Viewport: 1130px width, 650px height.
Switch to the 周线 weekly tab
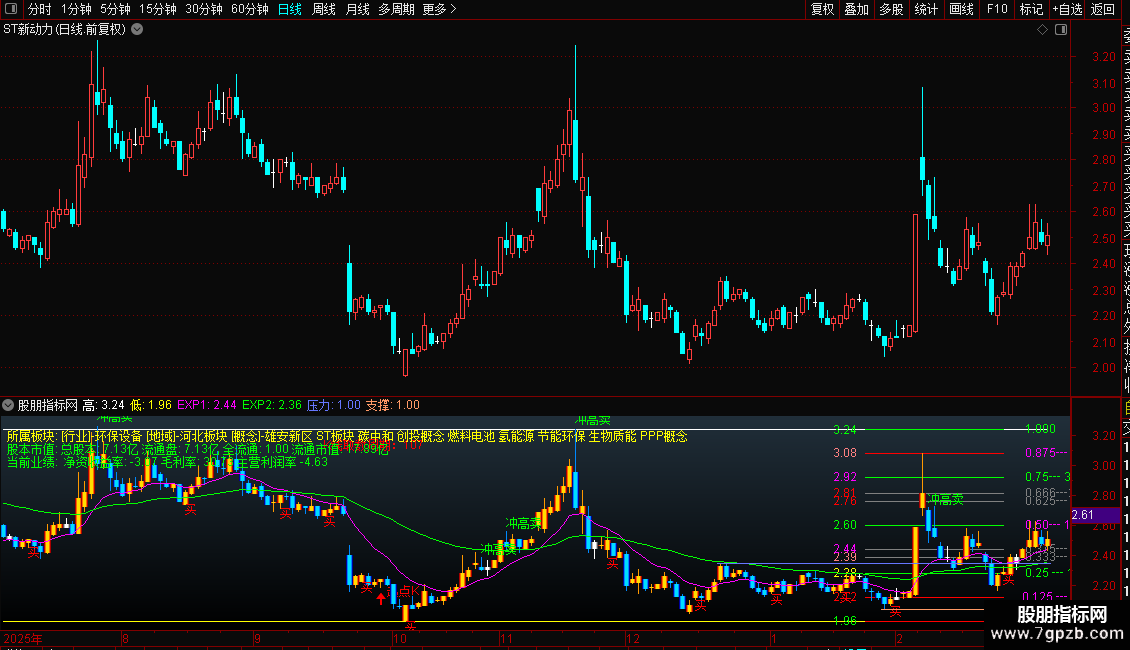(x=324, y=9)
